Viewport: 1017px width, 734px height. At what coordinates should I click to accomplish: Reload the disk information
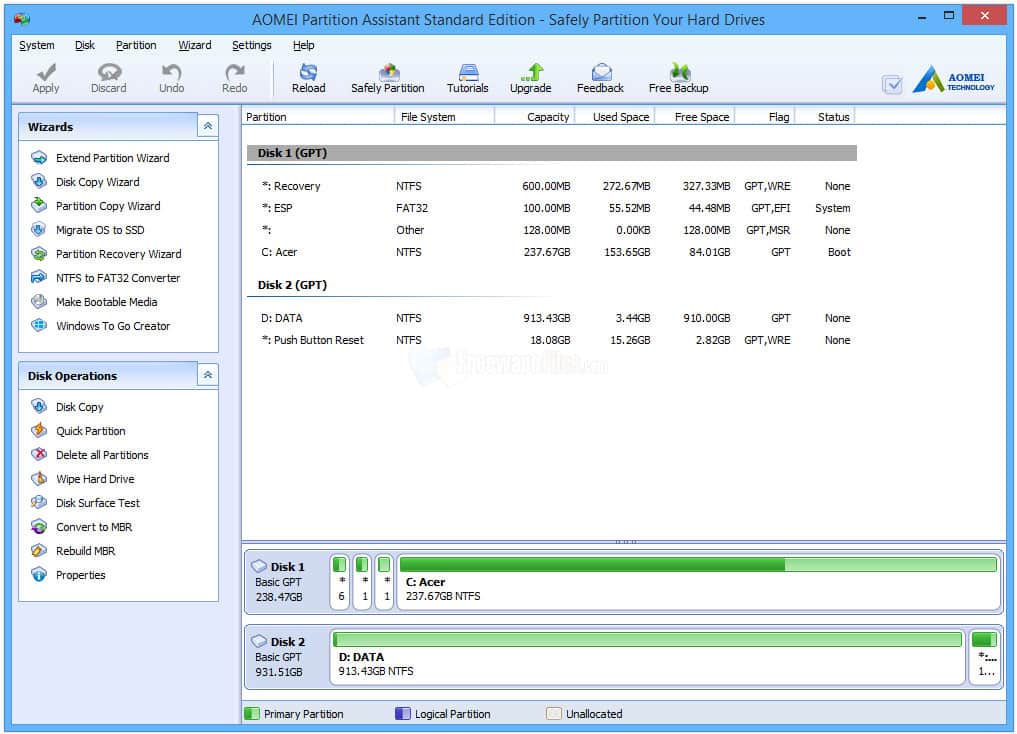(308, 77)
